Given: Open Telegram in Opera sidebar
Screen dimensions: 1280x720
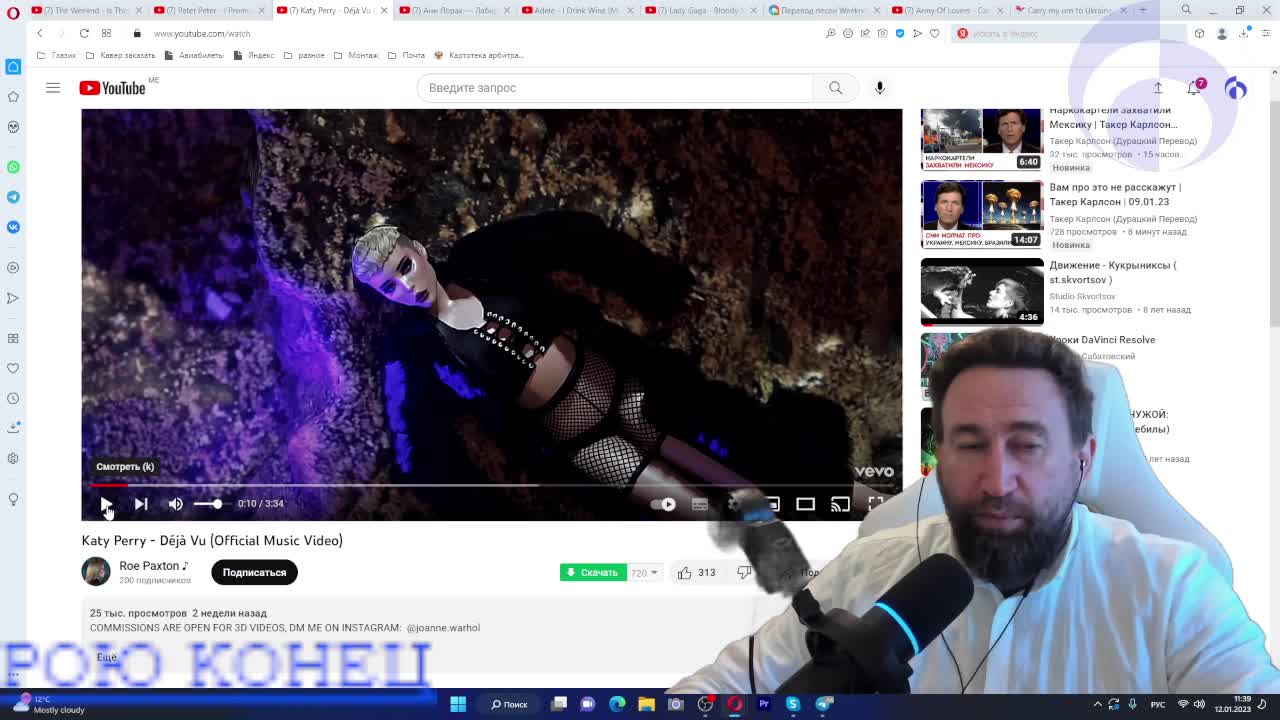Looking at the screenshot, I should click(13, 197).
